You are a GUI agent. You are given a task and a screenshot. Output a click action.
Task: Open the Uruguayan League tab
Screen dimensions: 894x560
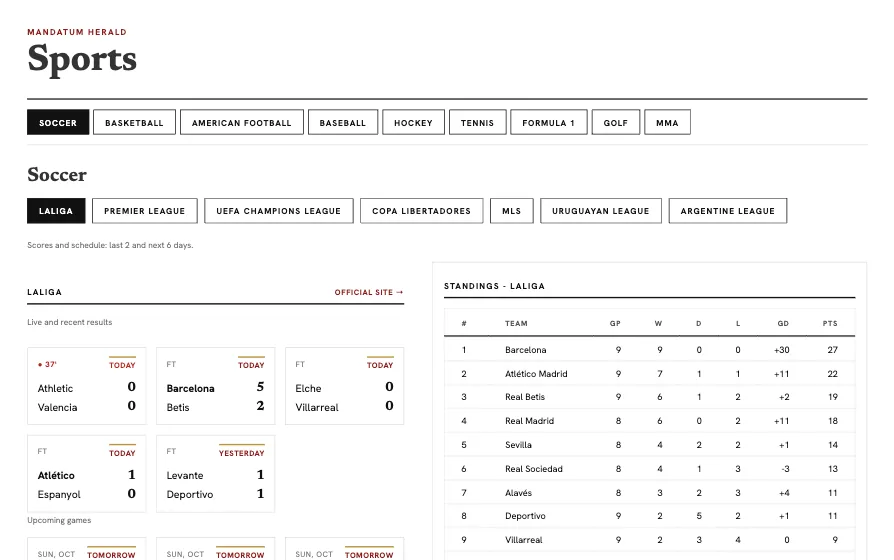(601, 210)
